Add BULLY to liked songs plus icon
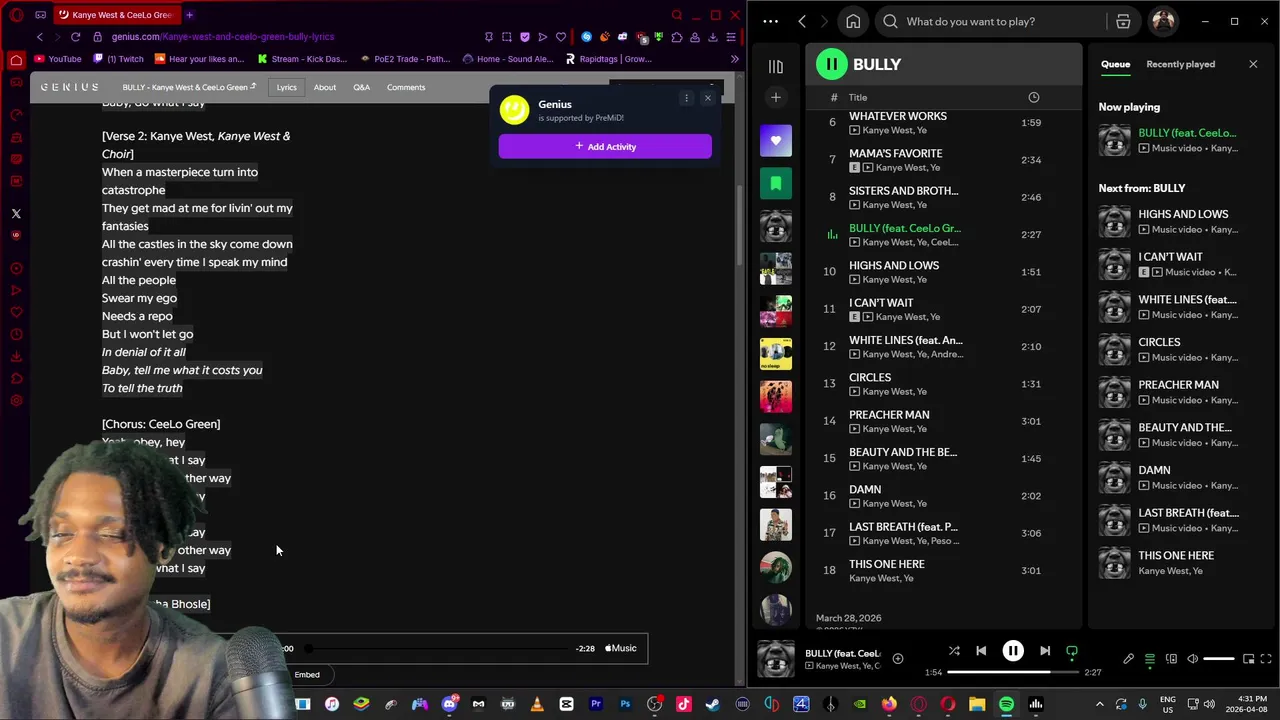 pos(898,658)
